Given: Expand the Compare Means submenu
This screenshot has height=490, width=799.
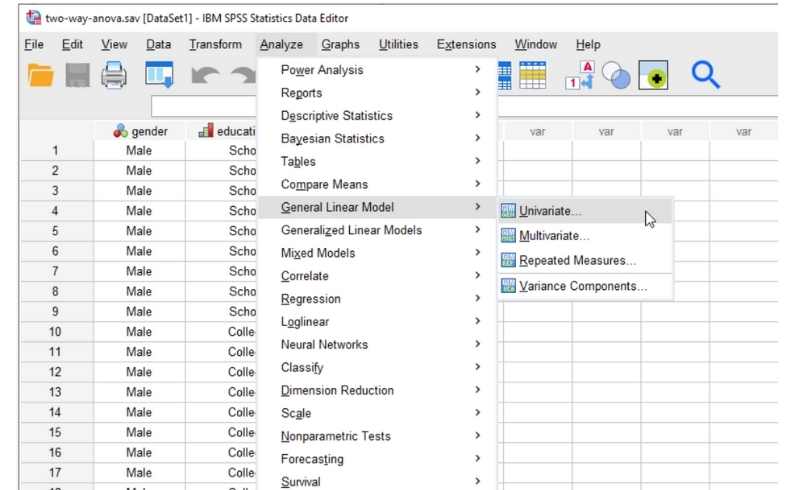Looking at the screenshot, I should 378,184.
